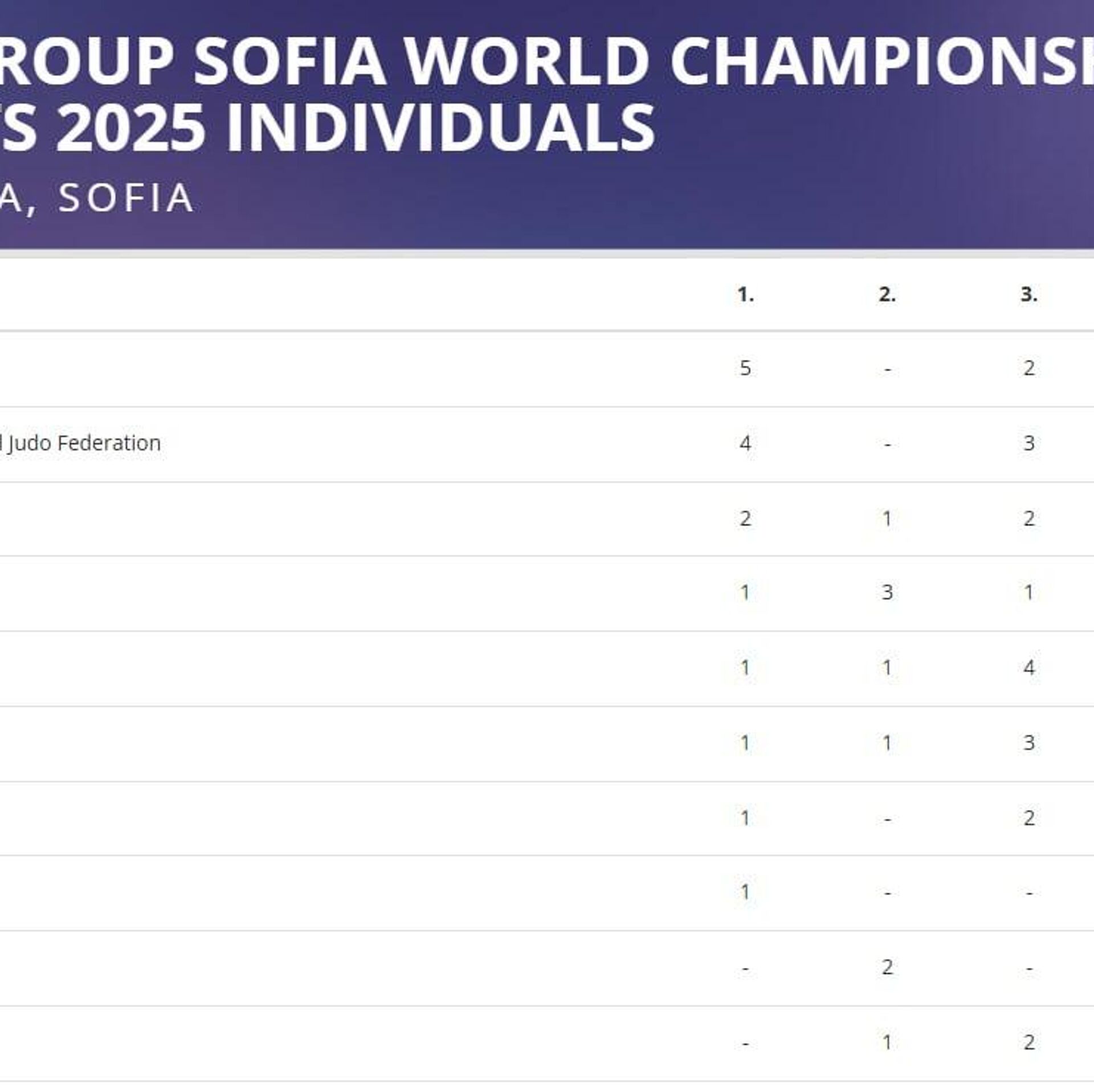This screenshot has width=1094, height=1092.
Task: Click the "SOFIA" location subtitle
Action: coord(125,198)
